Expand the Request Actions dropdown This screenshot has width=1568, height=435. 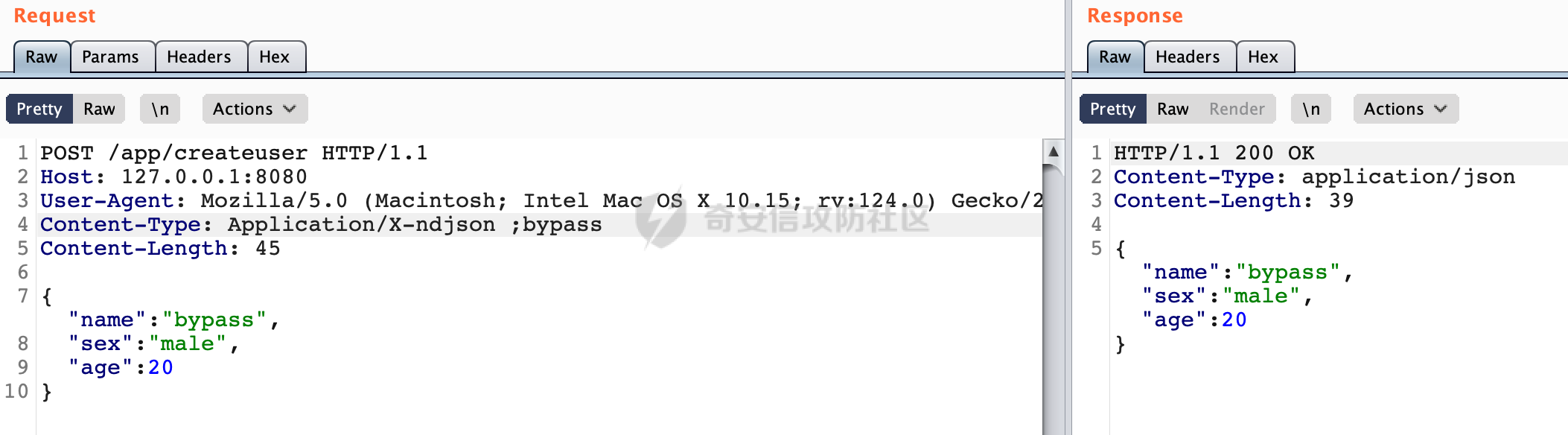(x=255, y=109)
